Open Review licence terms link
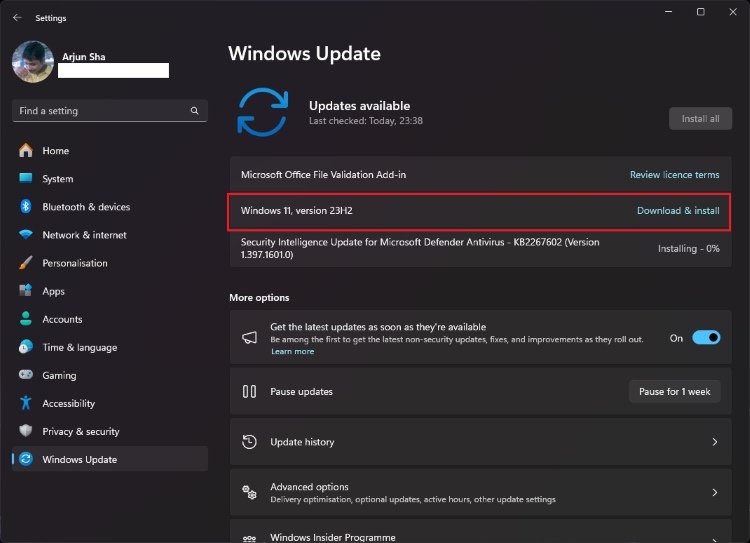 [674, 175]
